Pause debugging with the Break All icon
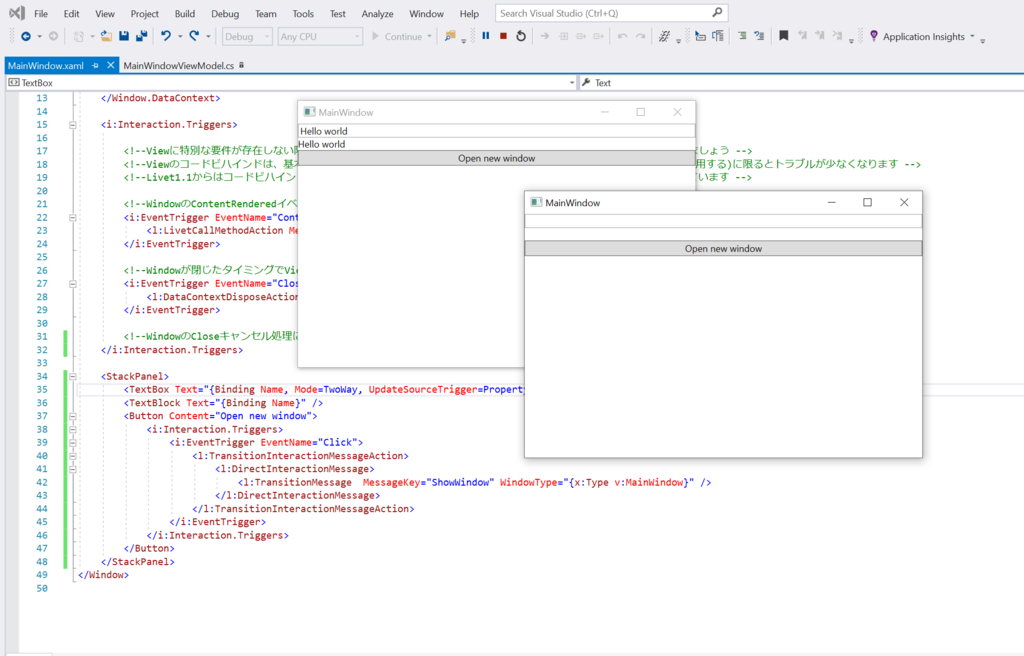This screenshot has height=656, width=1024. click(x=485, y=36)
